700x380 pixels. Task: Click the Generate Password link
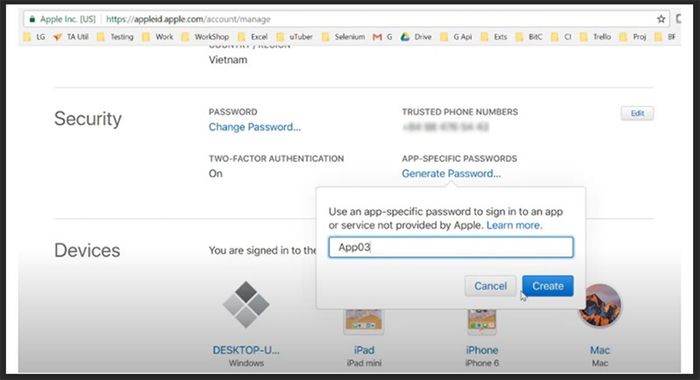pos(451,173)
